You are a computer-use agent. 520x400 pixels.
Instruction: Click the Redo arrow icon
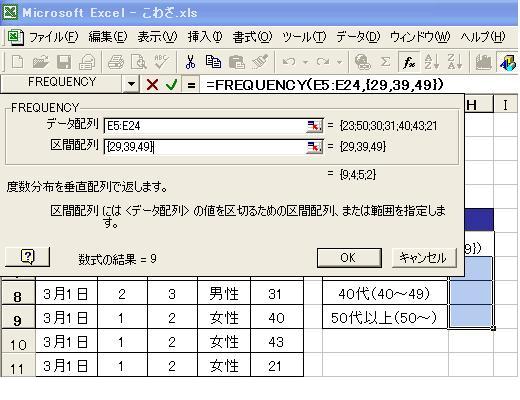click(x=323, y=62)
